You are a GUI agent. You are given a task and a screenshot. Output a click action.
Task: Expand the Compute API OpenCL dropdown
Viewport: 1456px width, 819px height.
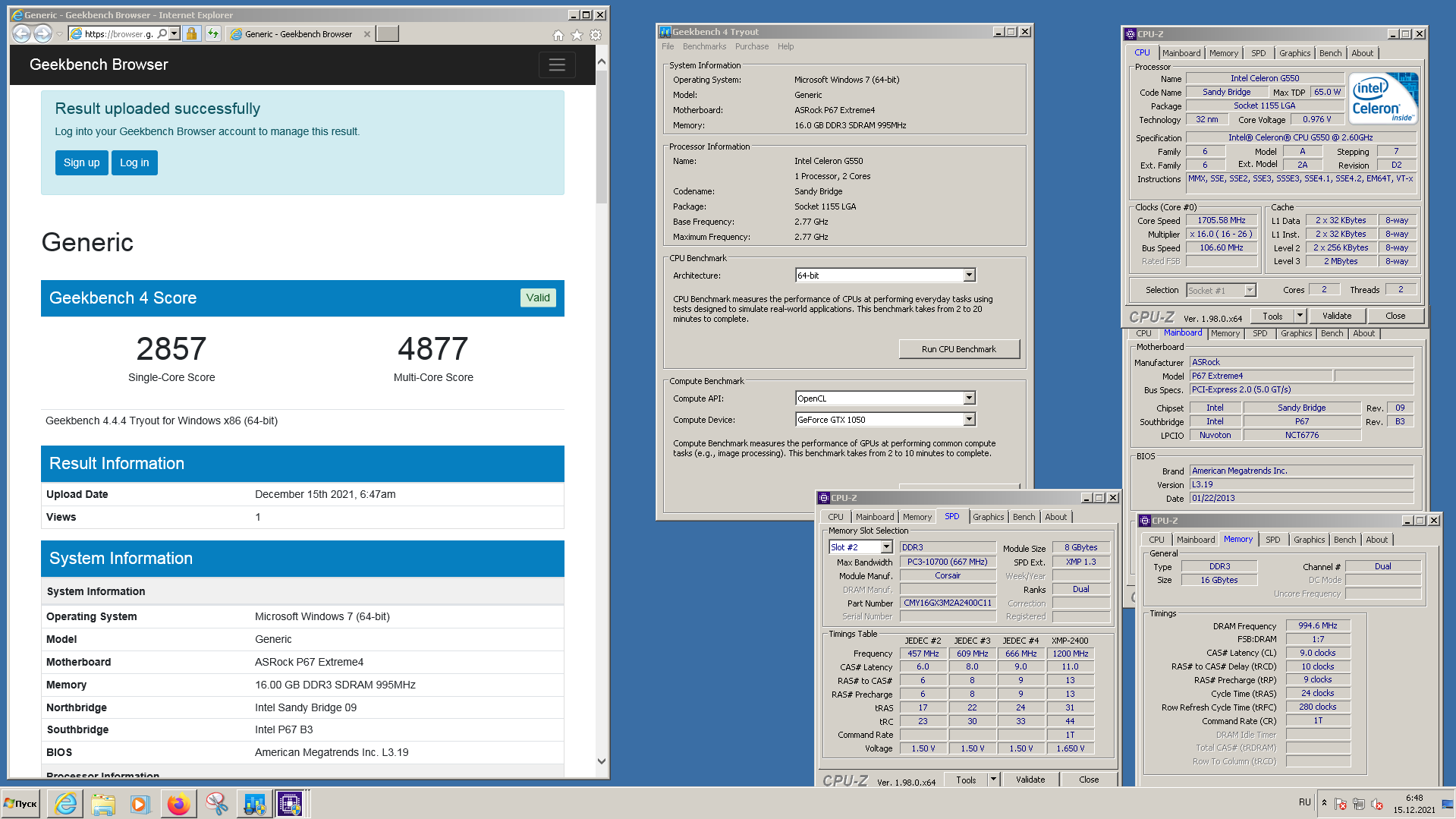point(969,398)
